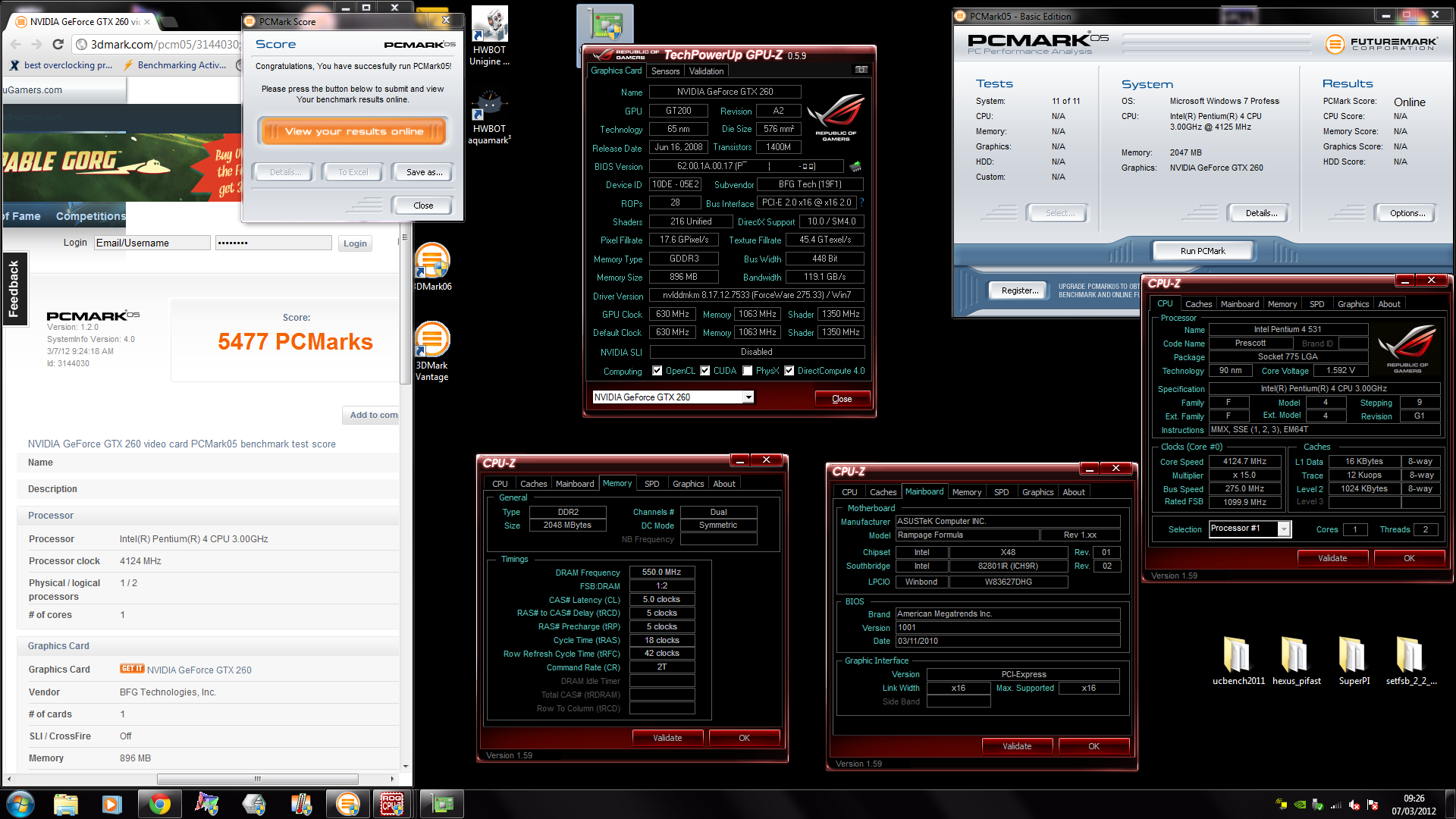Viewport: 1456px width, 819px height.
Task: Click Details button under PCMark05 System
Action: click(1260, 213)
